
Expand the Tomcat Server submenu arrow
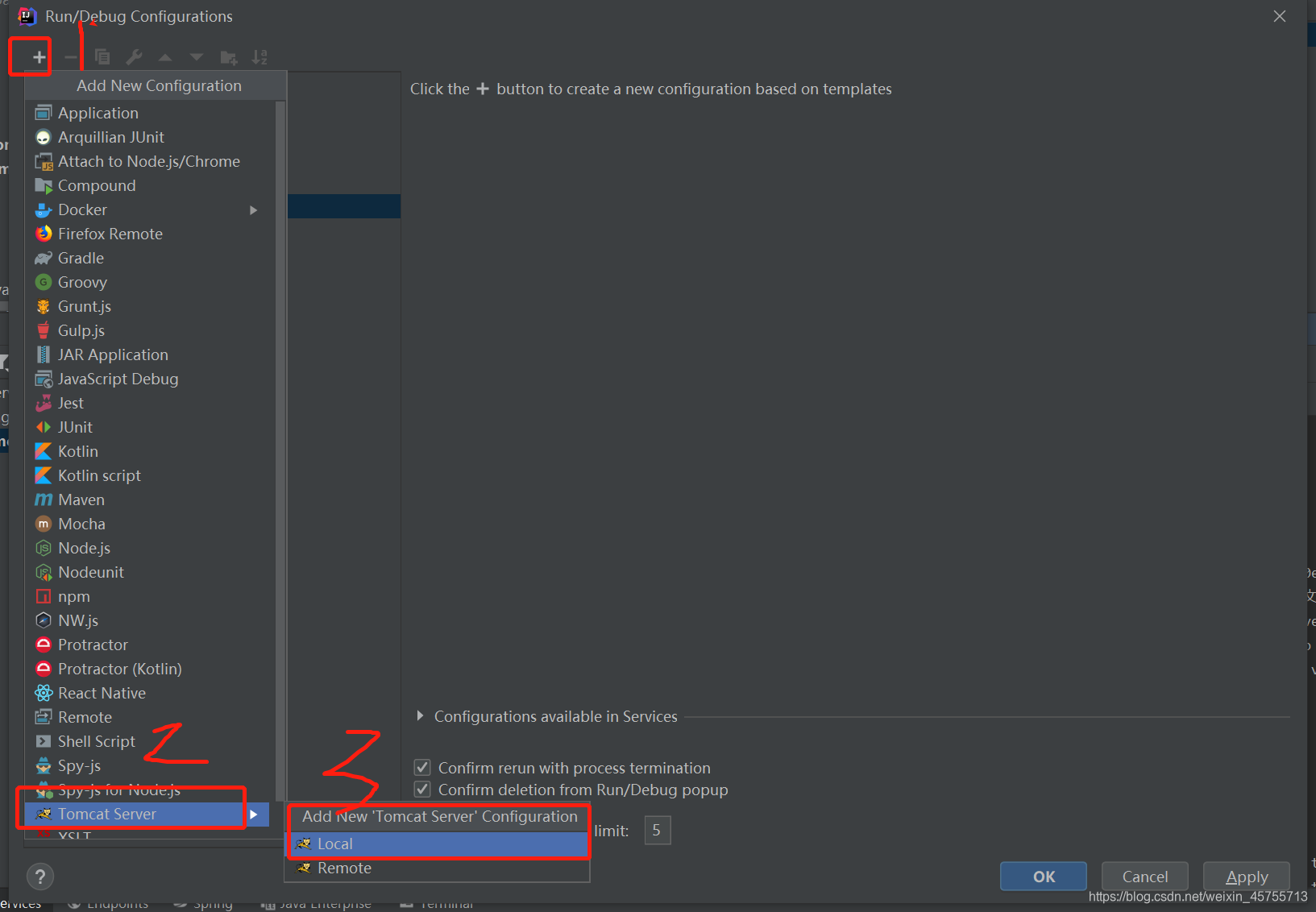tap(253, 815)
